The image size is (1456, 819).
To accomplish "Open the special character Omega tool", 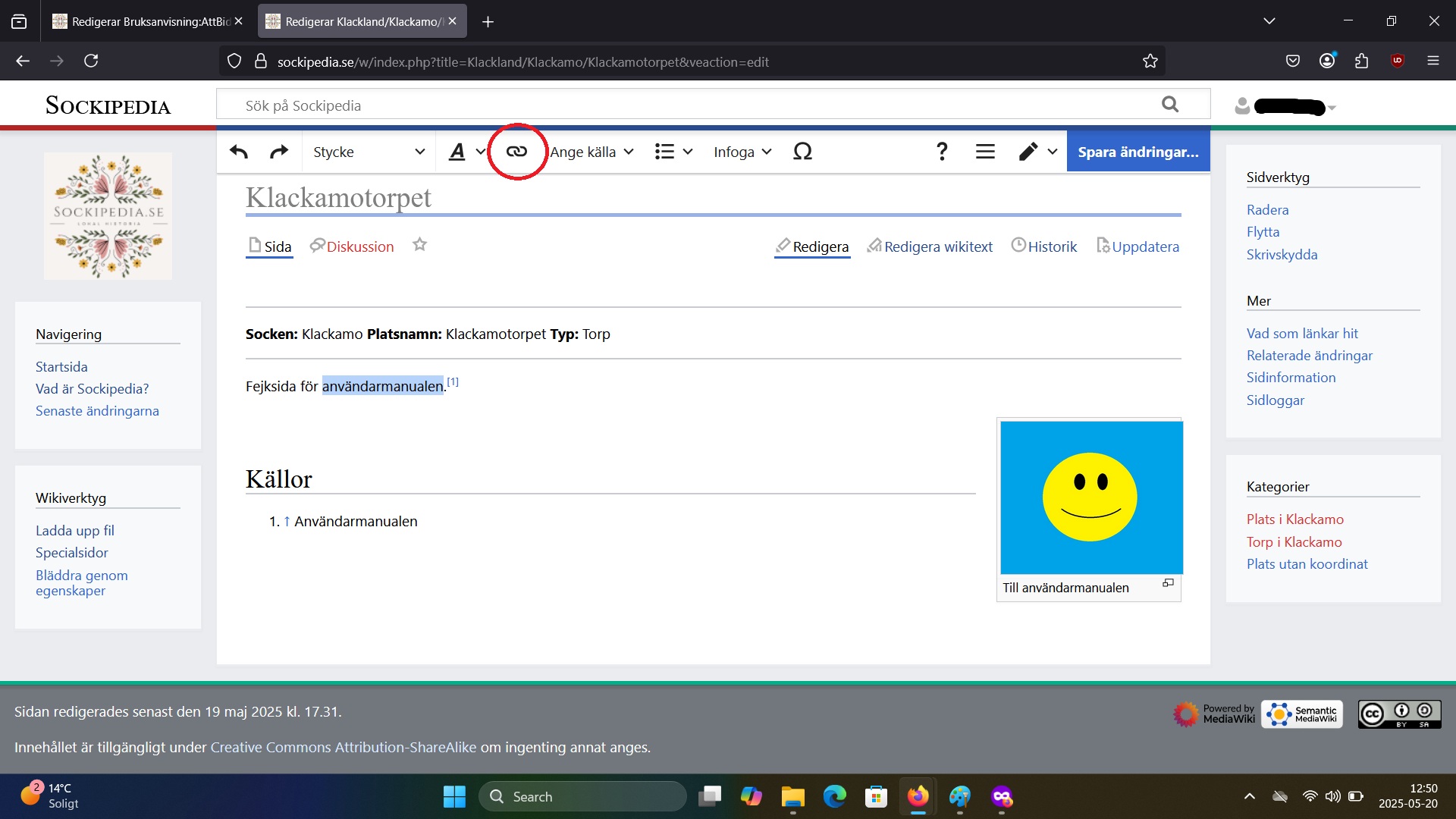I will click(x=802, y=152).
